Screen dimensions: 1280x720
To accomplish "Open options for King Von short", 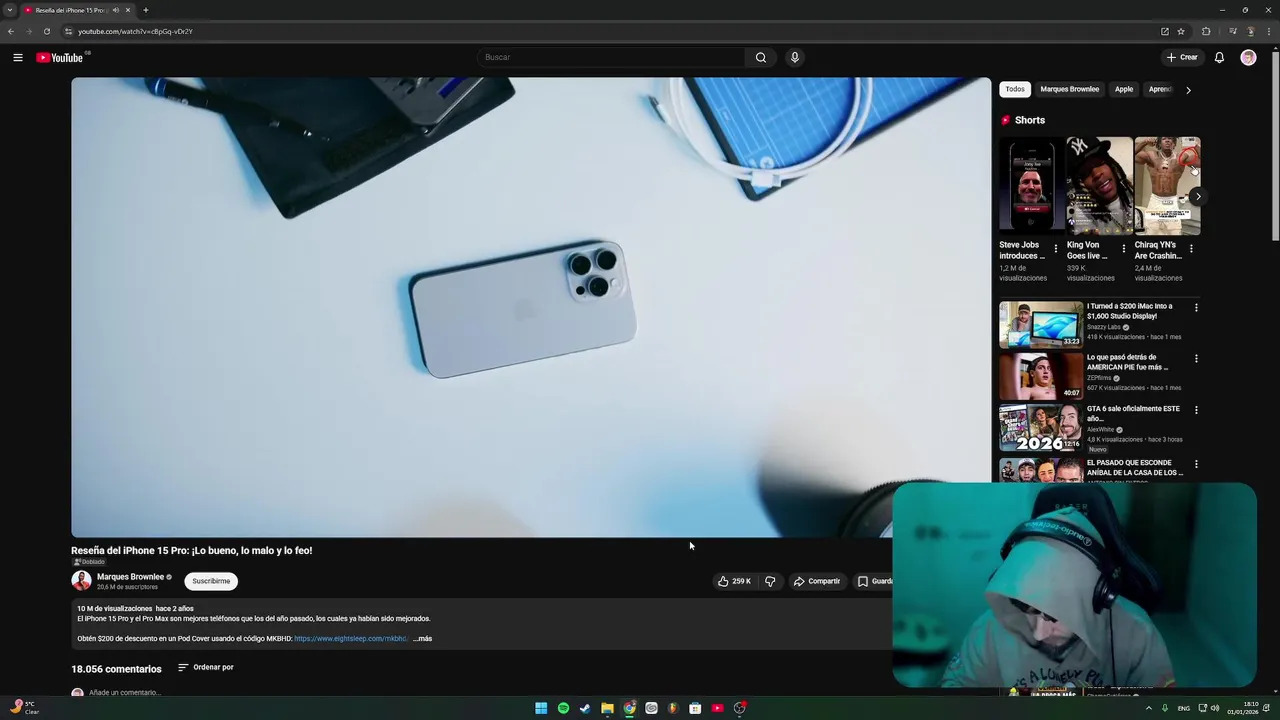I will [1123, 248].
